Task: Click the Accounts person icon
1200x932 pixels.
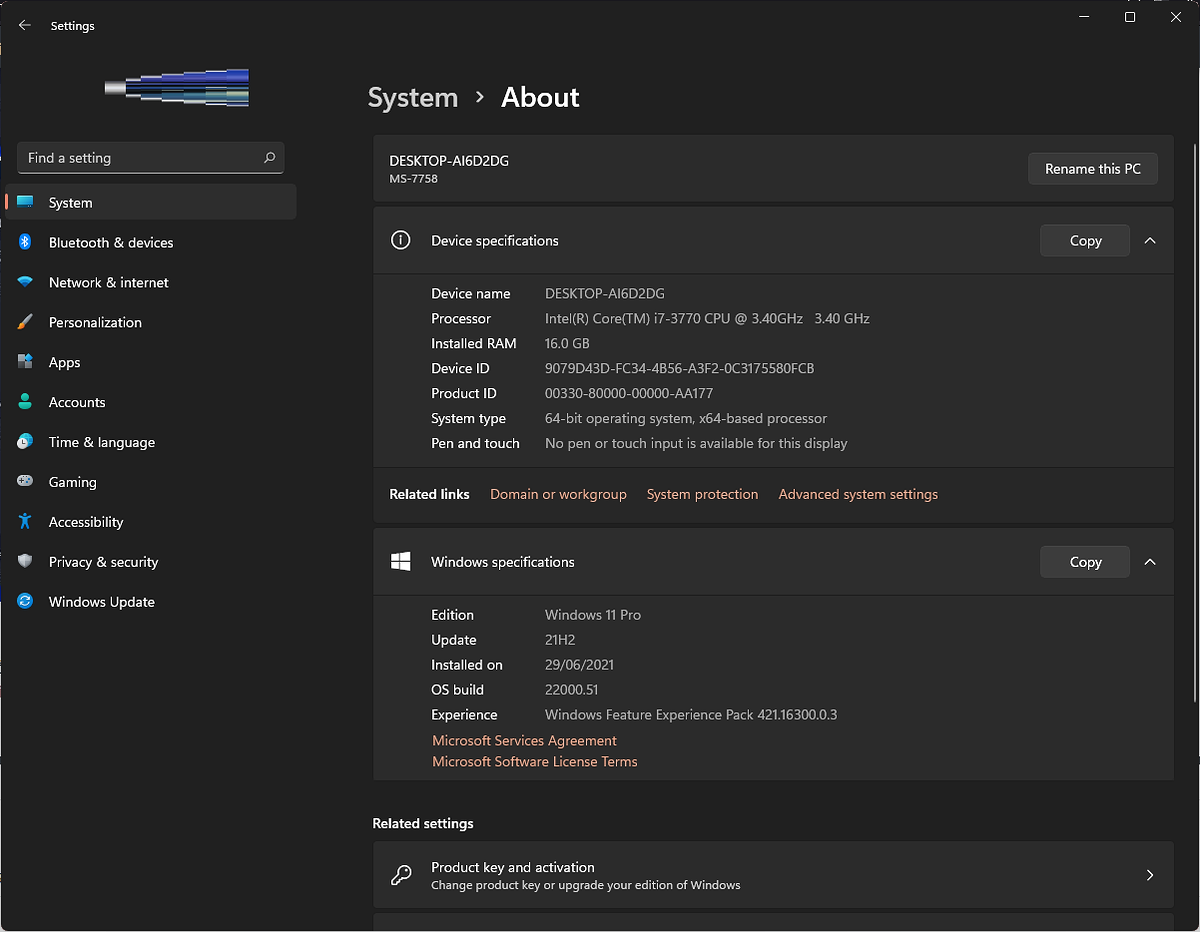Action: coord(25,403)
